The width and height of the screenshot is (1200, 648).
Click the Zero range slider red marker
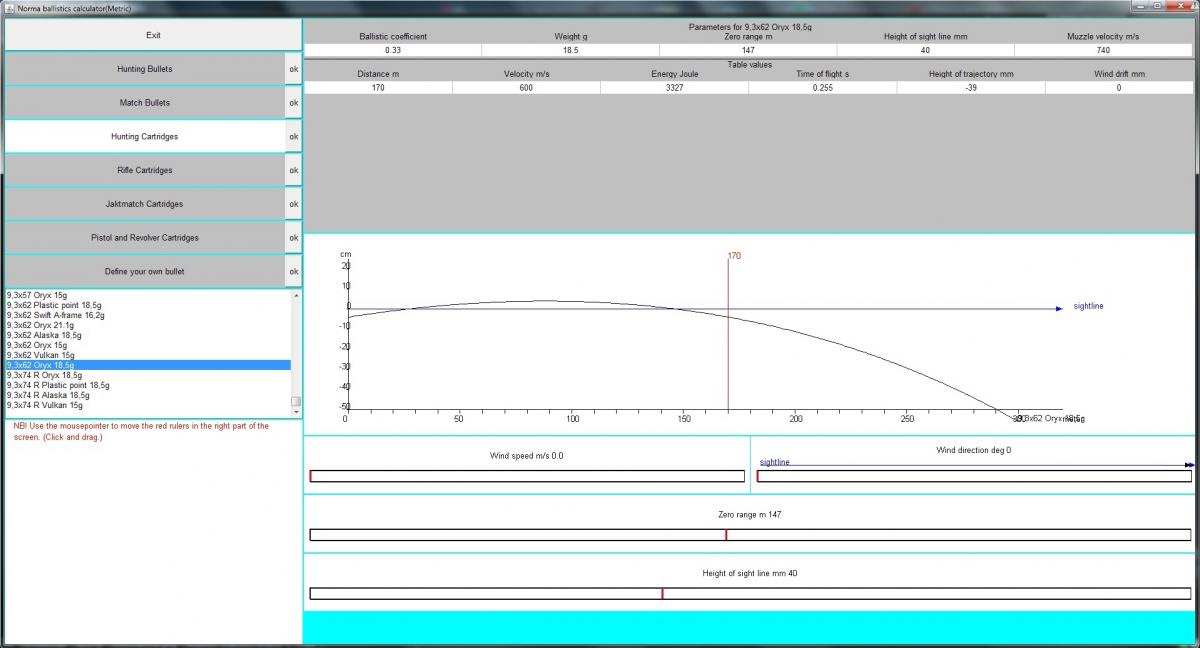click(726, 535)
